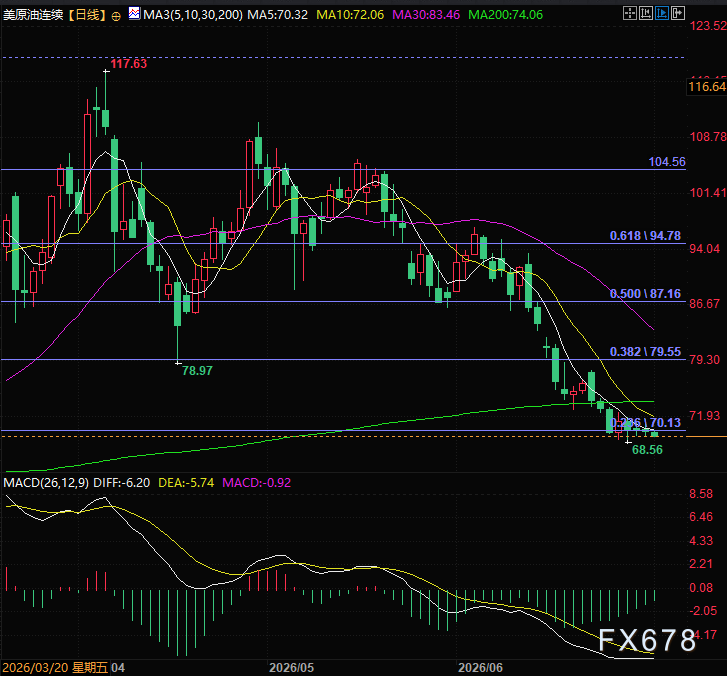
Task: Select the 美原油连续 instrument title
Action: coord(33,15)
